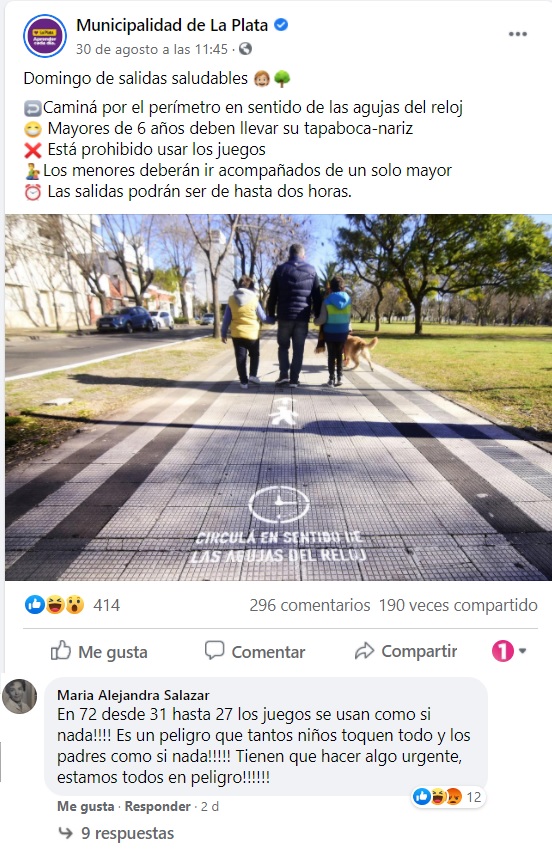Screen dimensions: 552x857
Task: Expand the 9 respuestas replies
Action: pos(116,833)
